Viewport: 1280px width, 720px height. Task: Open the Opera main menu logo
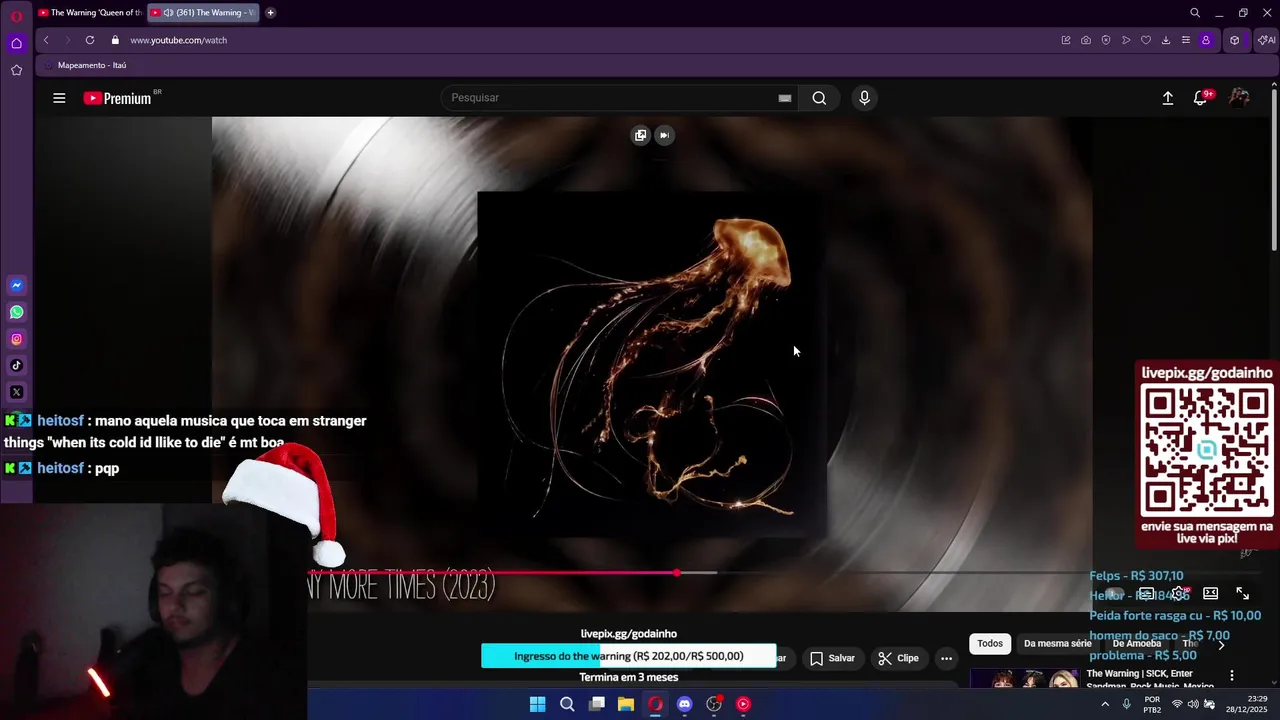click(16, 15)
